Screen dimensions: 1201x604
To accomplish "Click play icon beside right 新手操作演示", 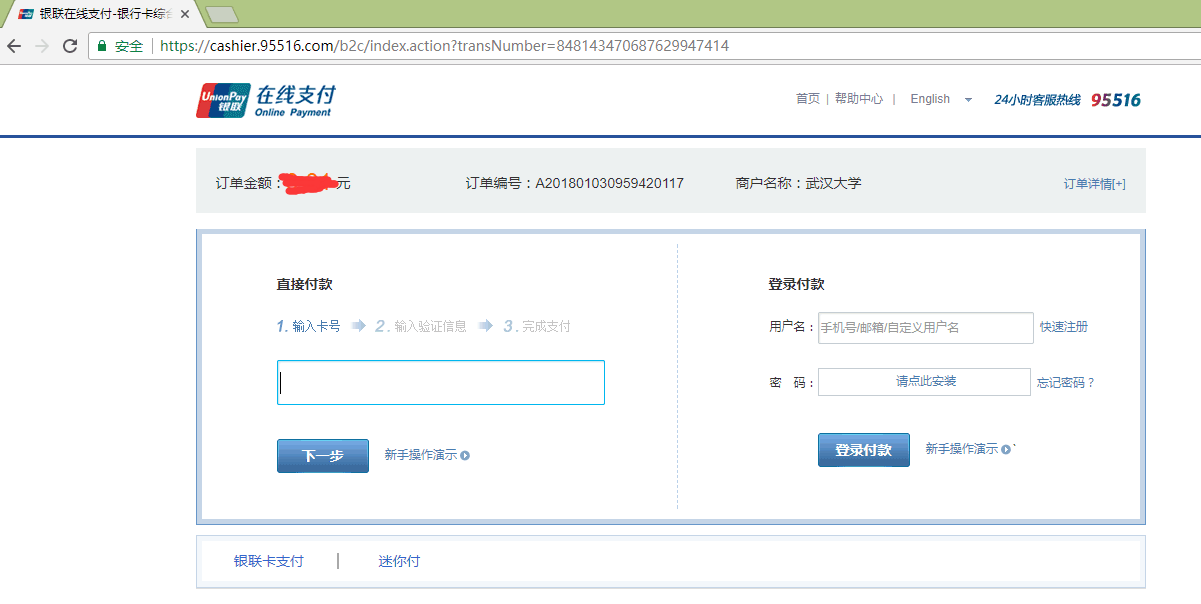I will pyautogui.click(x=1006, y=449).
